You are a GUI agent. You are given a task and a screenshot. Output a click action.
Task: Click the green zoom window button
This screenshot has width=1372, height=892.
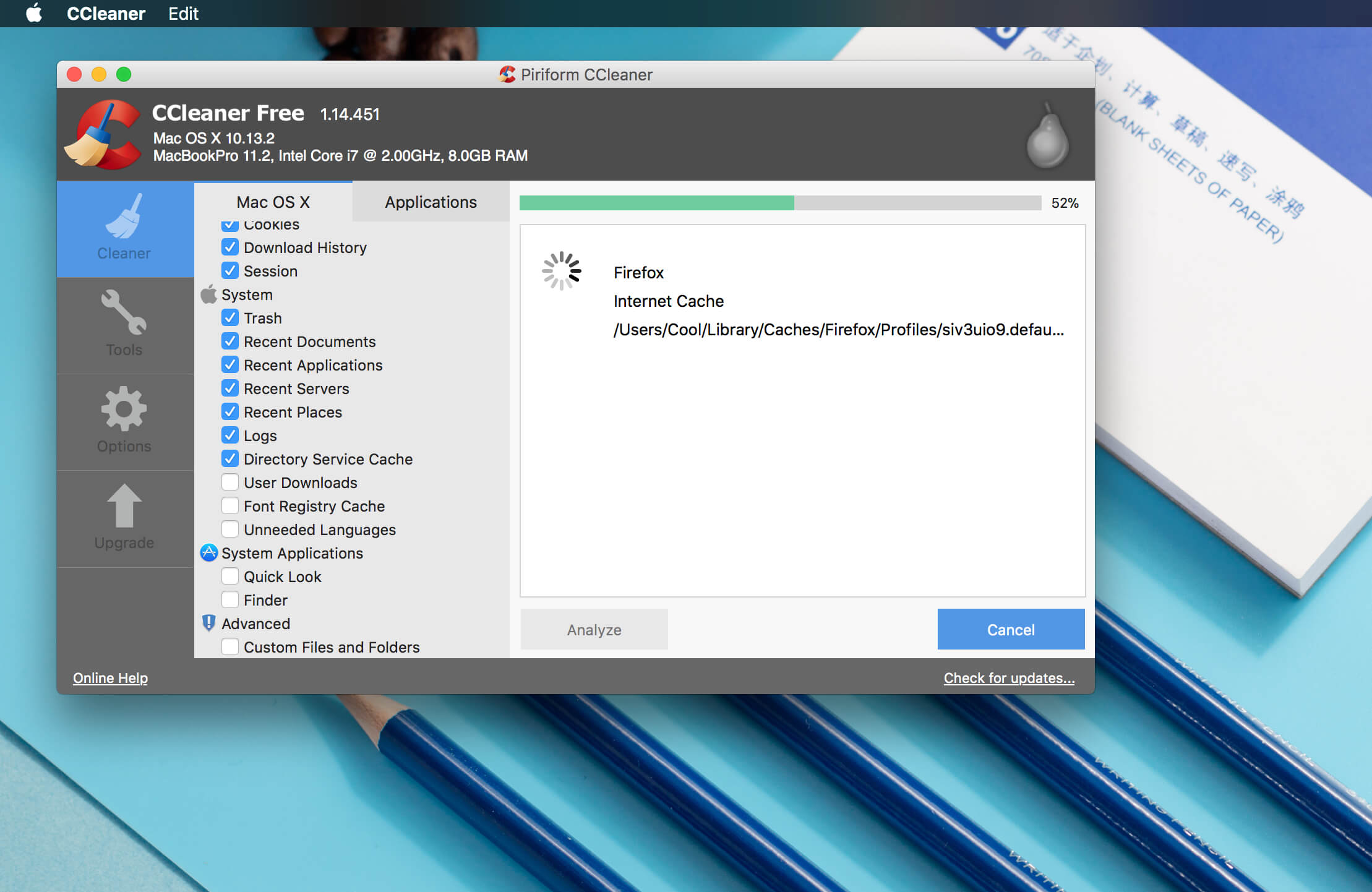point(124,74)
